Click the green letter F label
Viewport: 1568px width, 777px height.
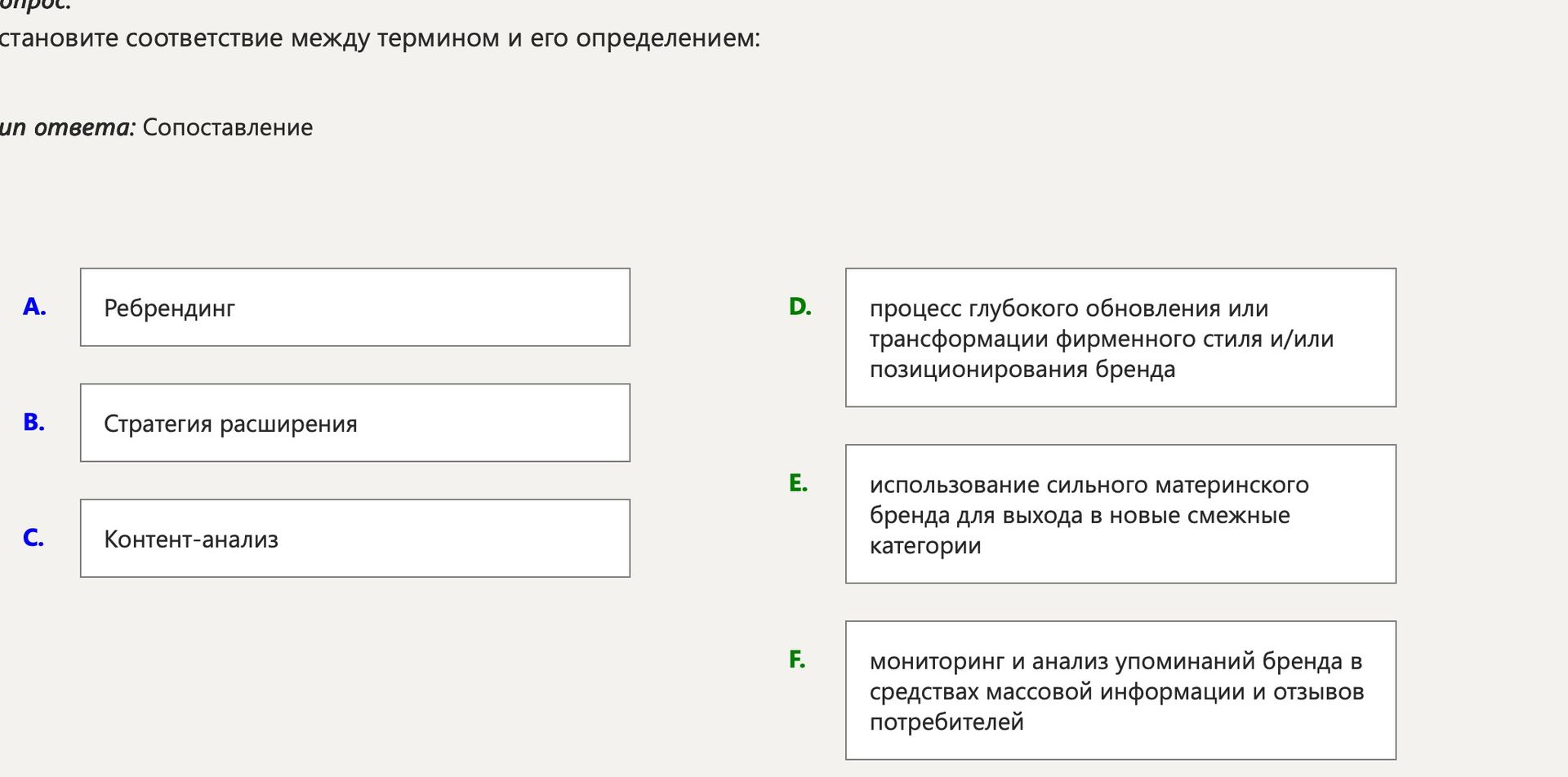[x=797, y=659]
